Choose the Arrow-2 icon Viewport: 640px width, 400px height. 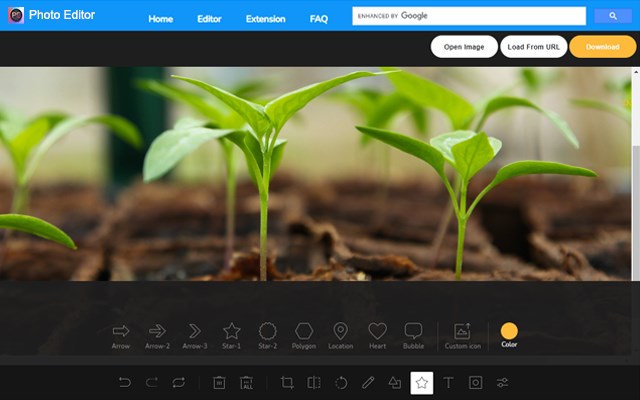pos(157,331)
